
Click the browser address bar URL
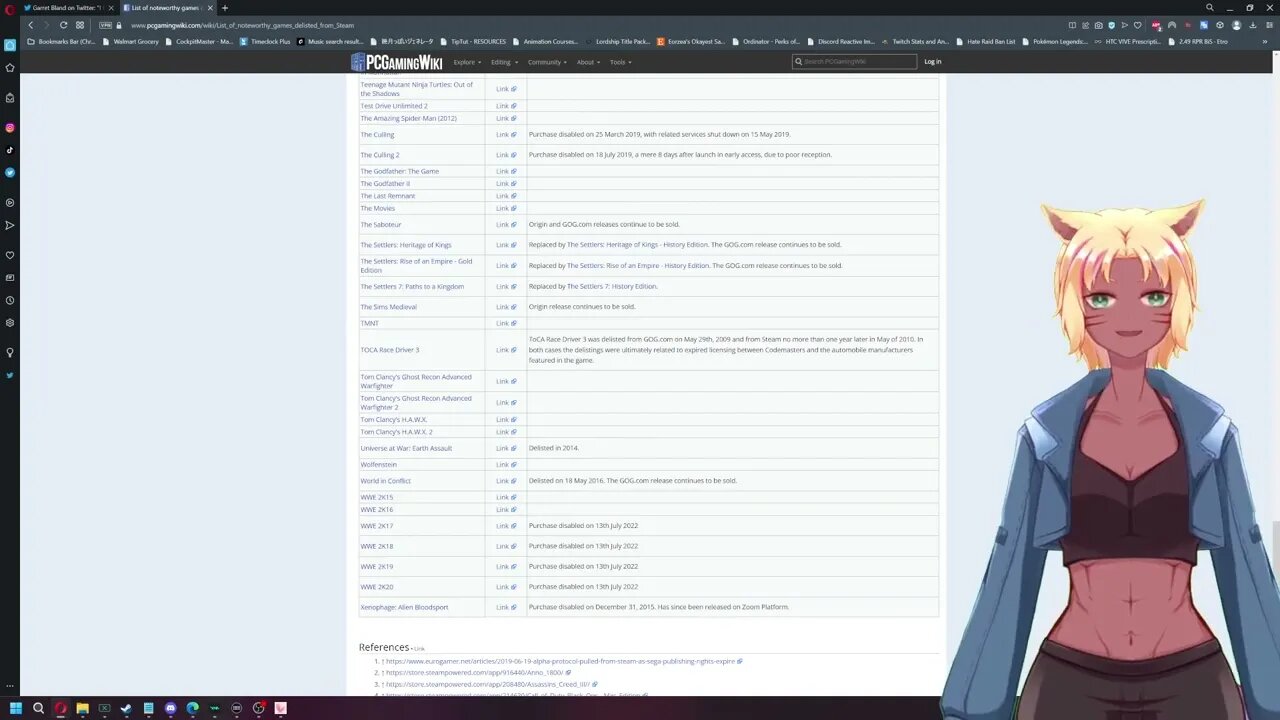pyautogui.click(x=242, y=25)
